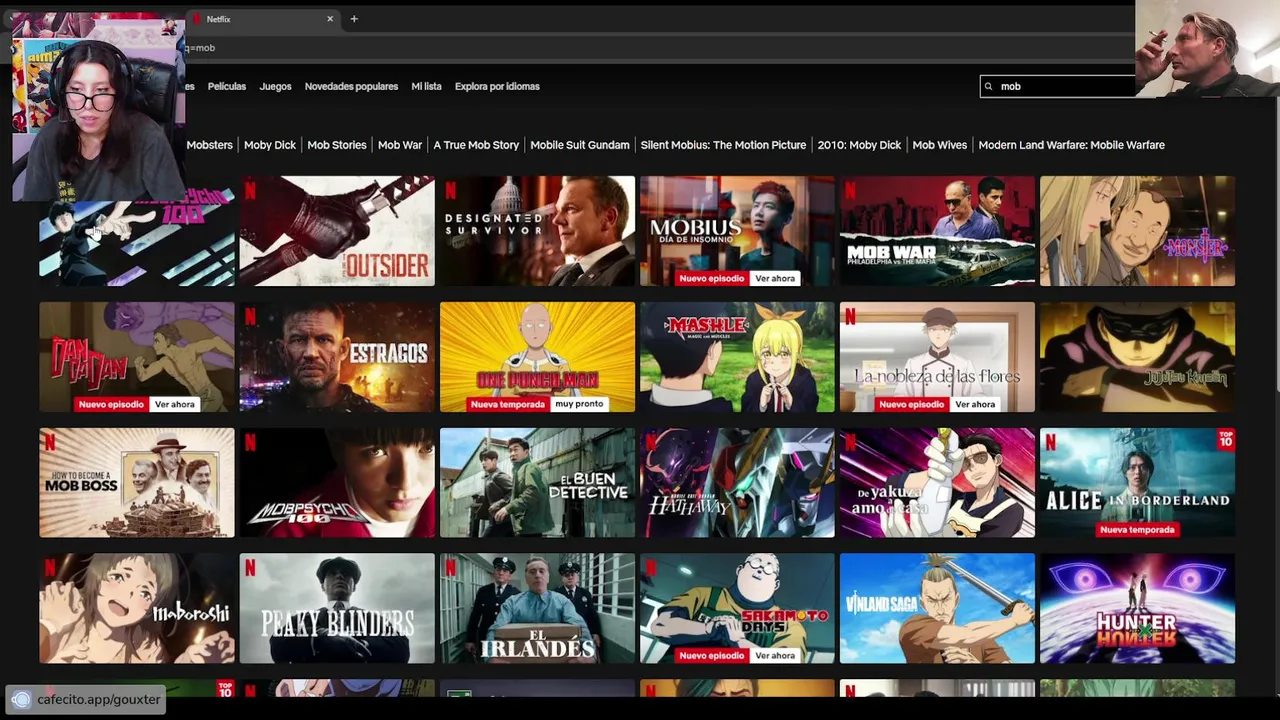Open the Monster anime thumbnail
1280x720 pixels.
pyautogui.click(x=1137, y=231)
